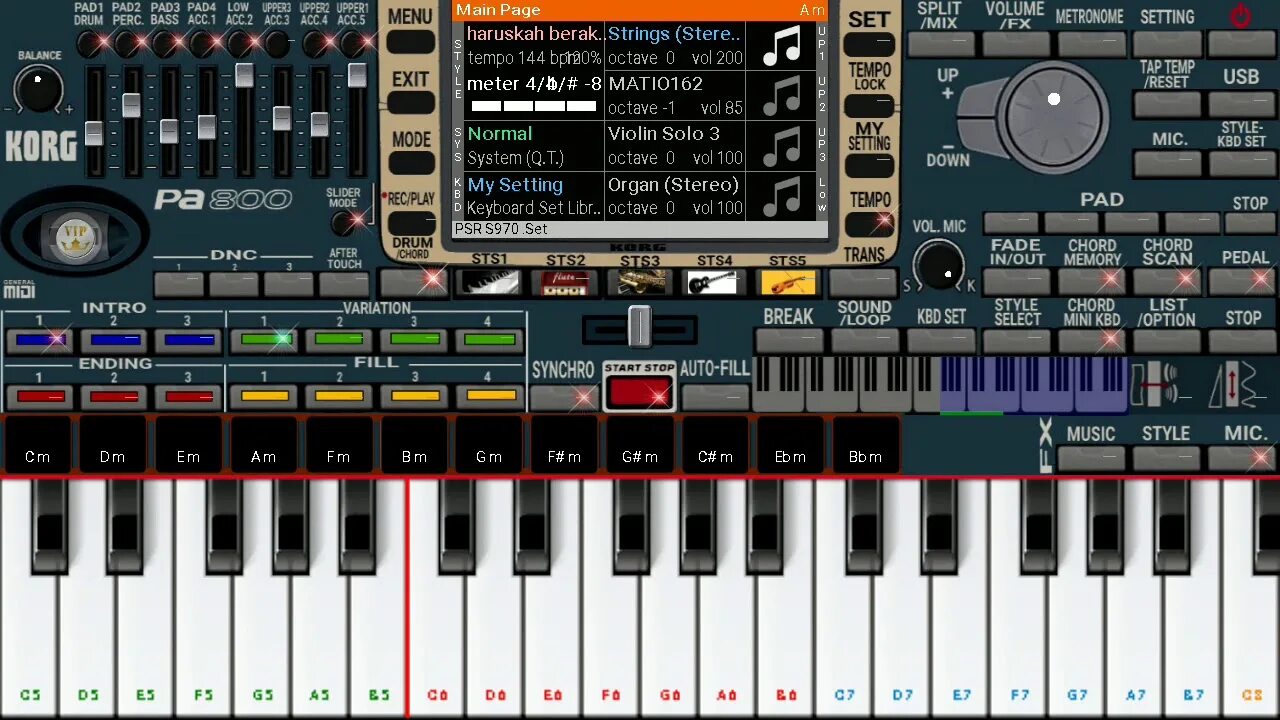Open the Normal System (Q.T.) selector
Viewport: 1280px width, 720px height.
pyautogui.click(x=533, y=146)
